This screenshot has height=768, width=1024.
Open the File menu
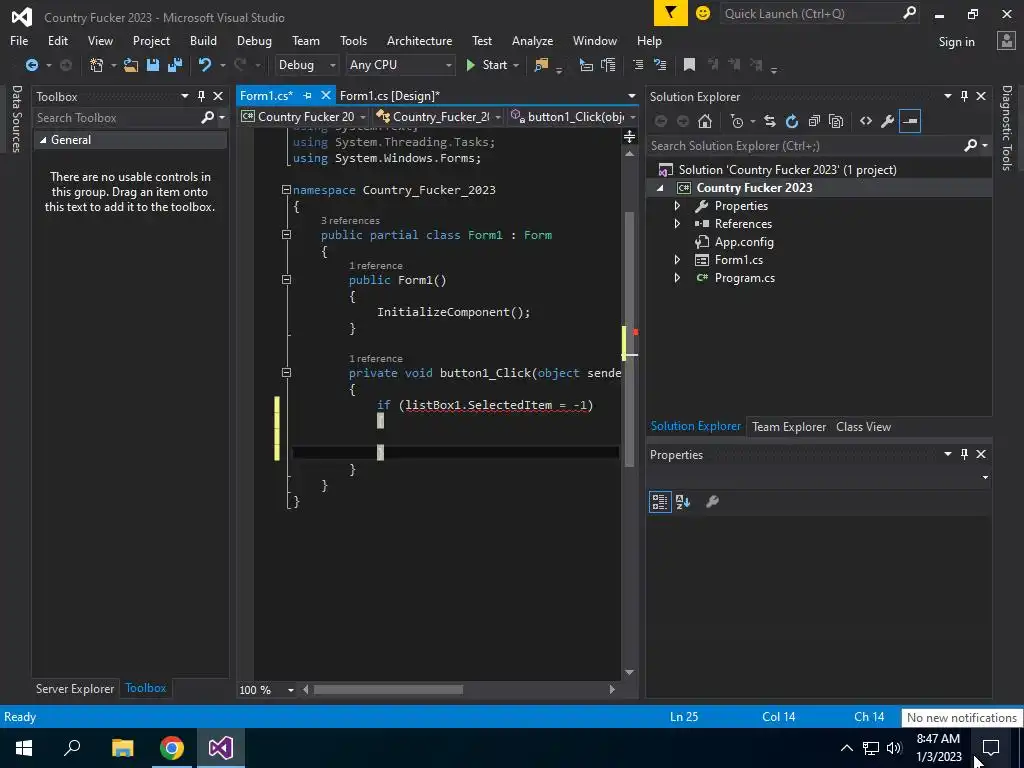pyautogui.click(x=19, y=40)
